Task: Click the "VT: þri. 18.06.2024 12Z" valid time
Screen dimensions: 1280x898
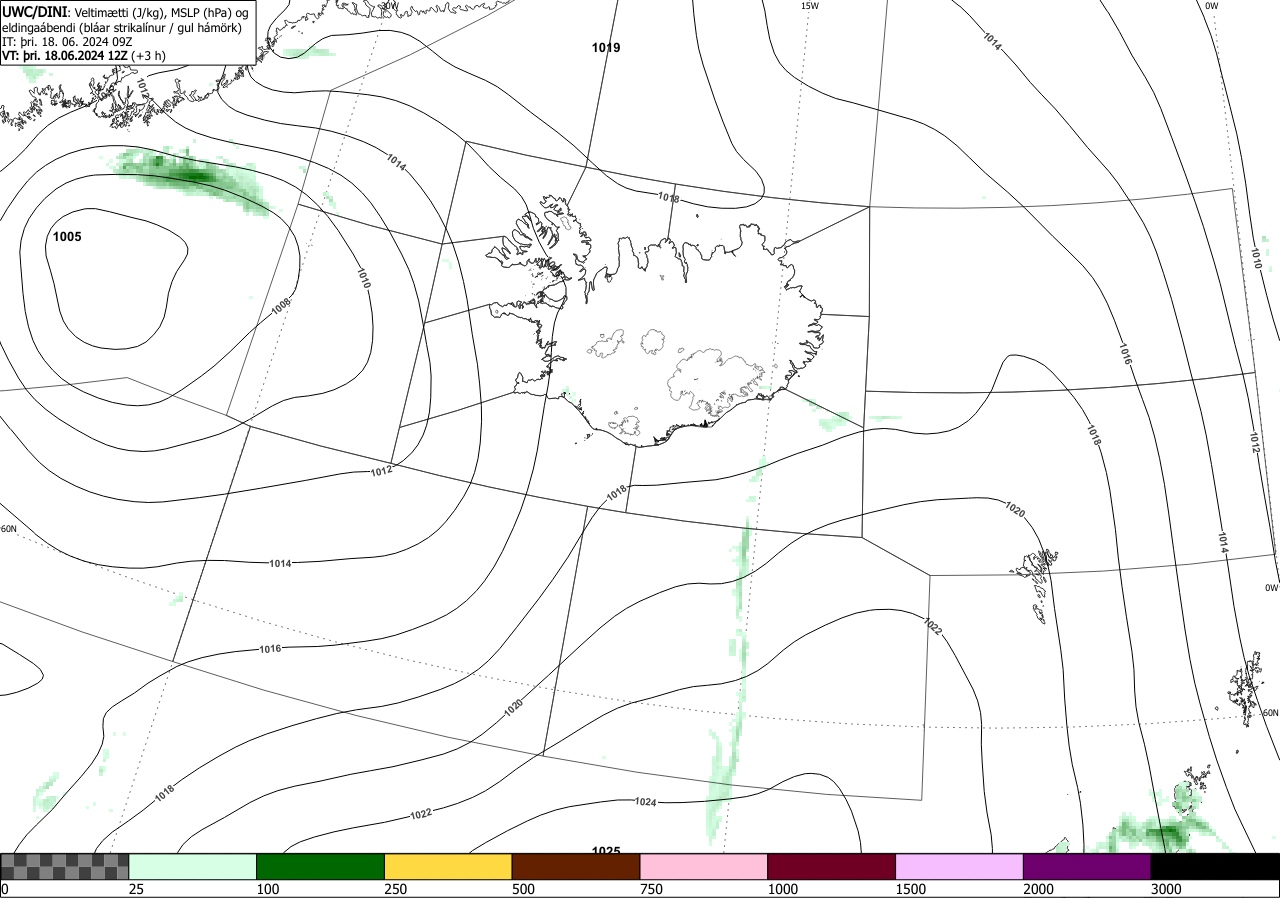Action: point(63,56)
